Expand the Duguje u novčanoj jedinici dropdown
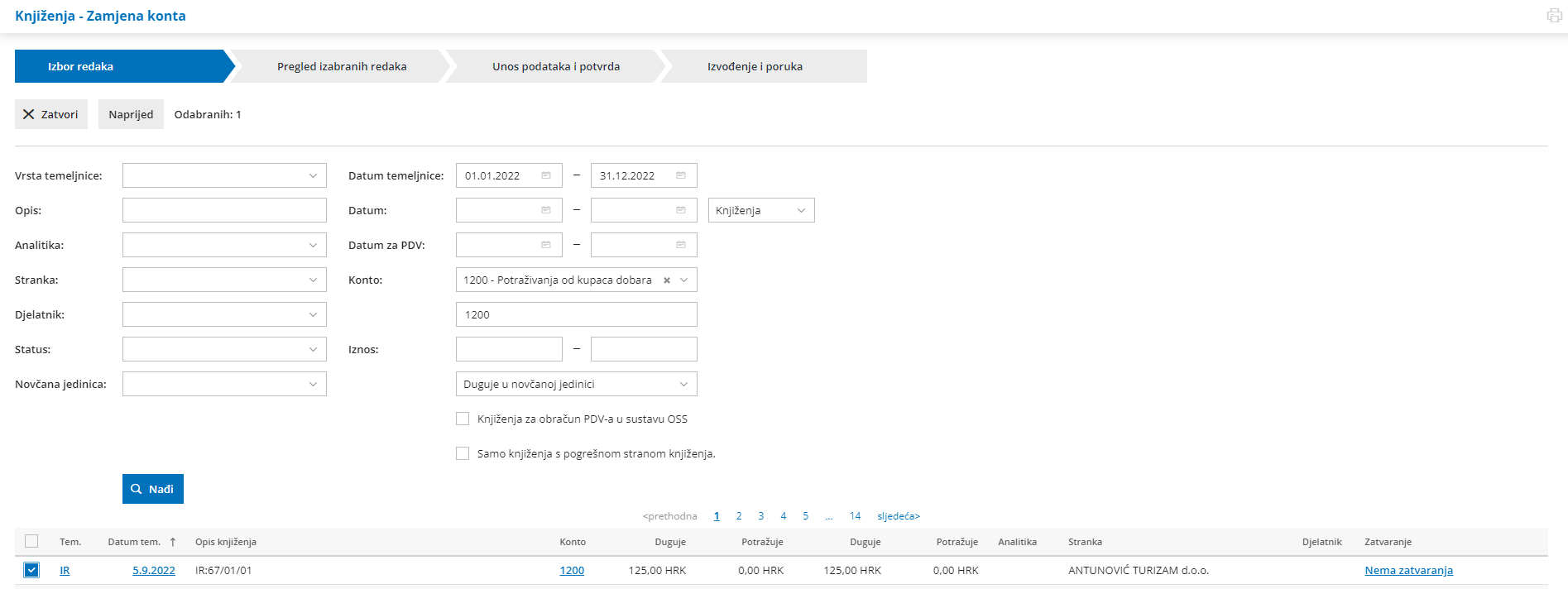 [x=577, y=384]
